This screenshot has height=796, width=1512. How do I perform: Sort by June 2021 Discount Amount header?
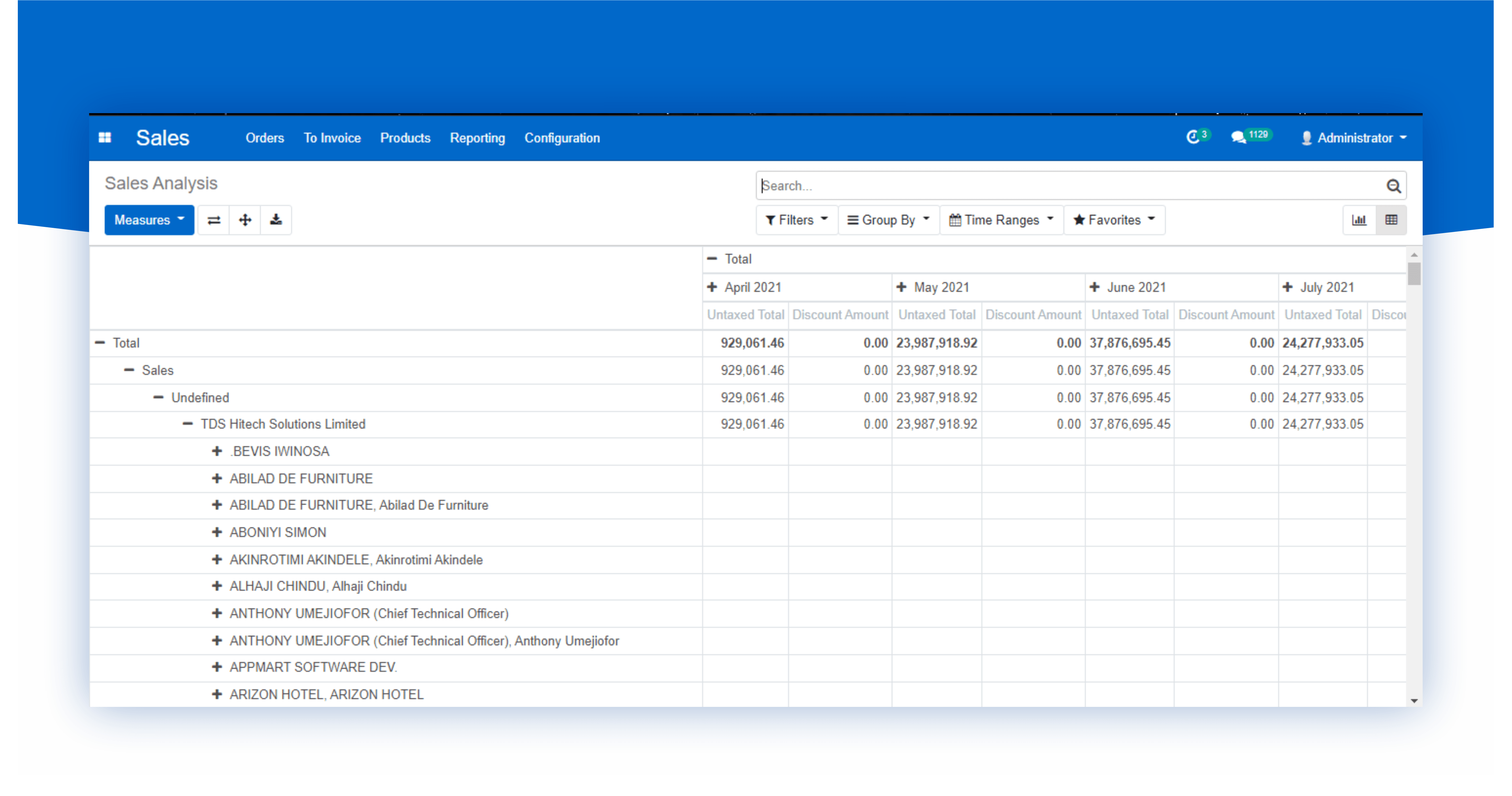(1226, 315)
